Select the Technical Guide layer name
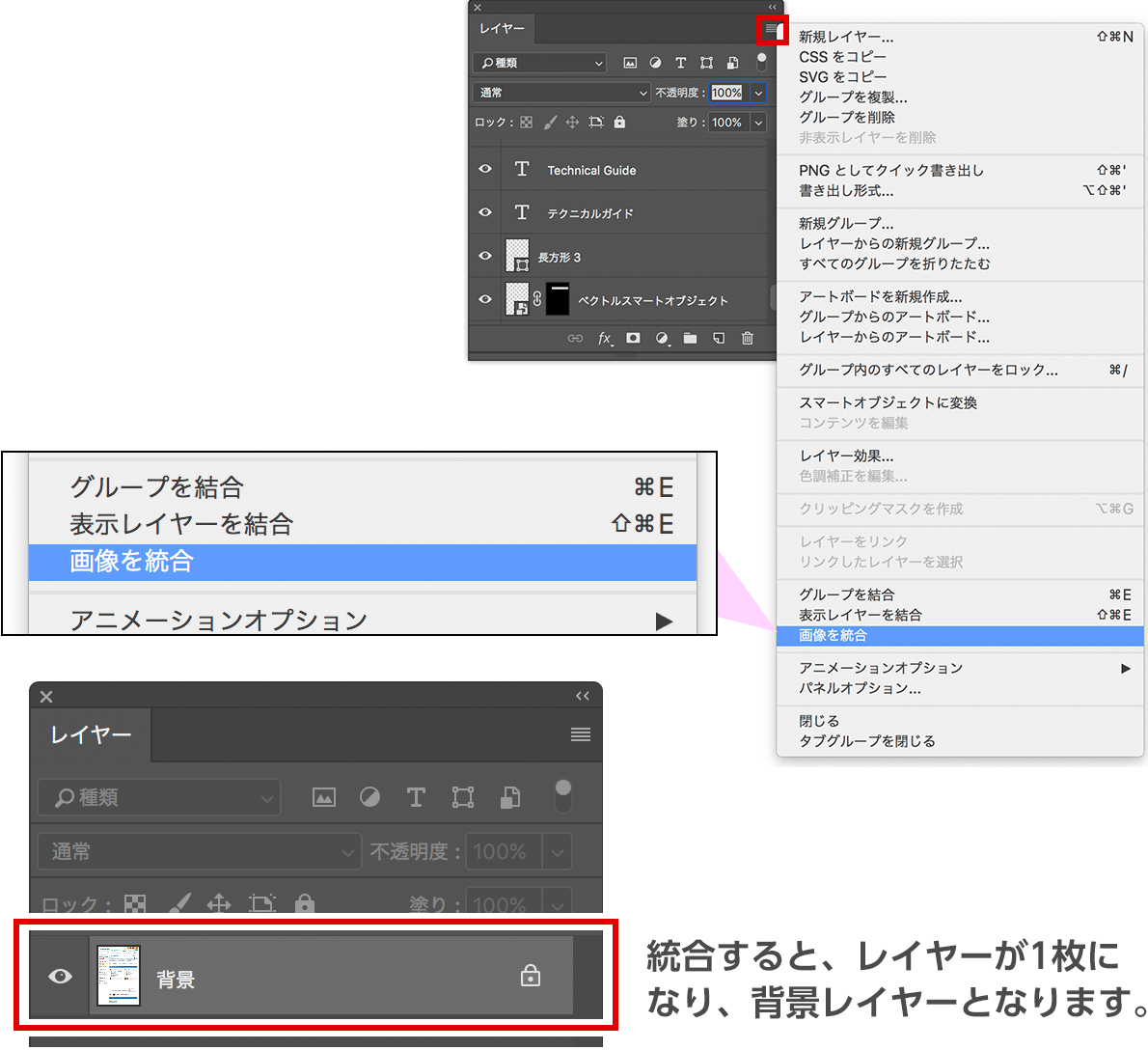Image resolution: width=1148 pixels, height=1050 pixels. (x=591, y=170)
